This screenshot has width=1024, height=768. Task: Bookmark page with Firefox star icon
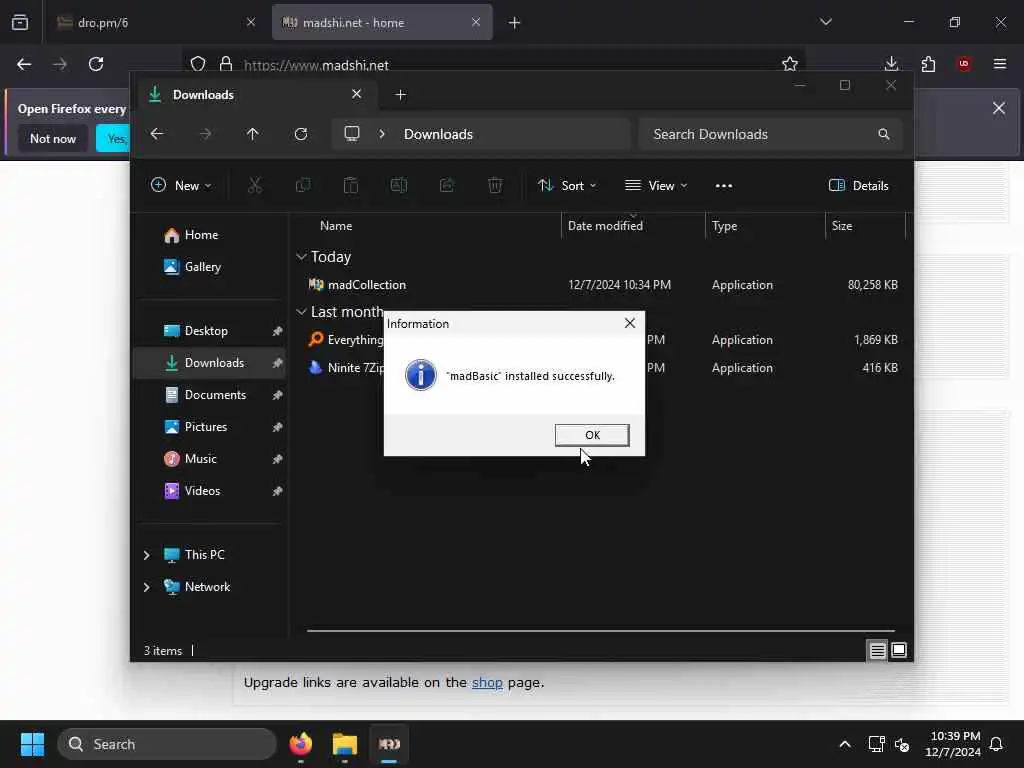pyautogui.click(x=790, y=64)
